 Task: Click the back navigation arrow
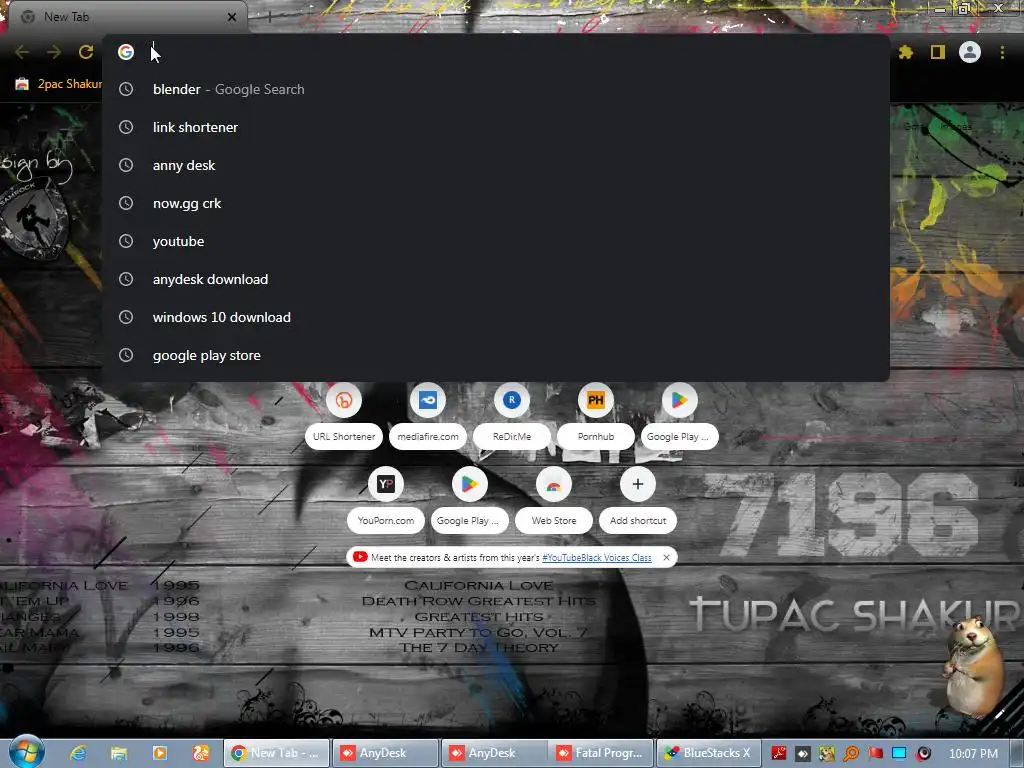[22, 52]
